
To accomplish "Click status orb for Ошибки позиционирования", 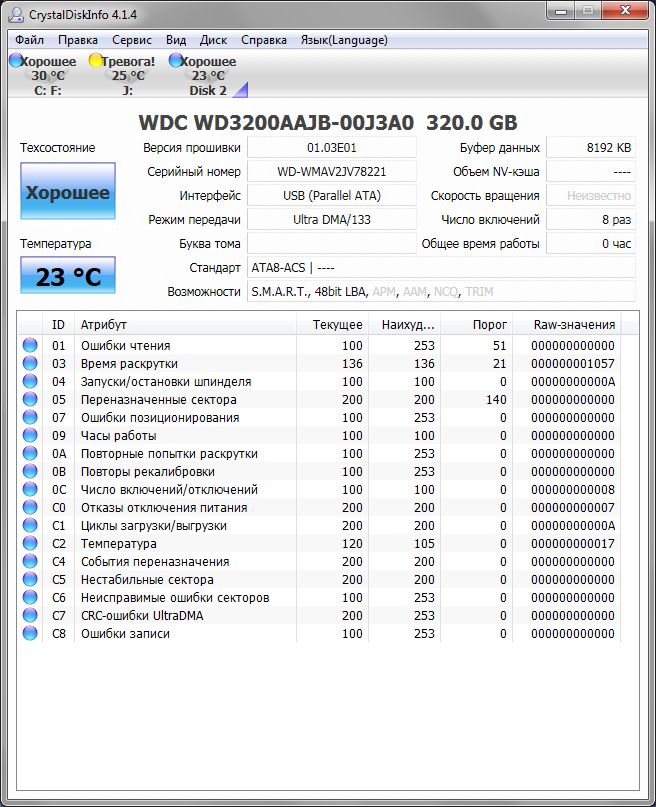I will click(30, 417).
